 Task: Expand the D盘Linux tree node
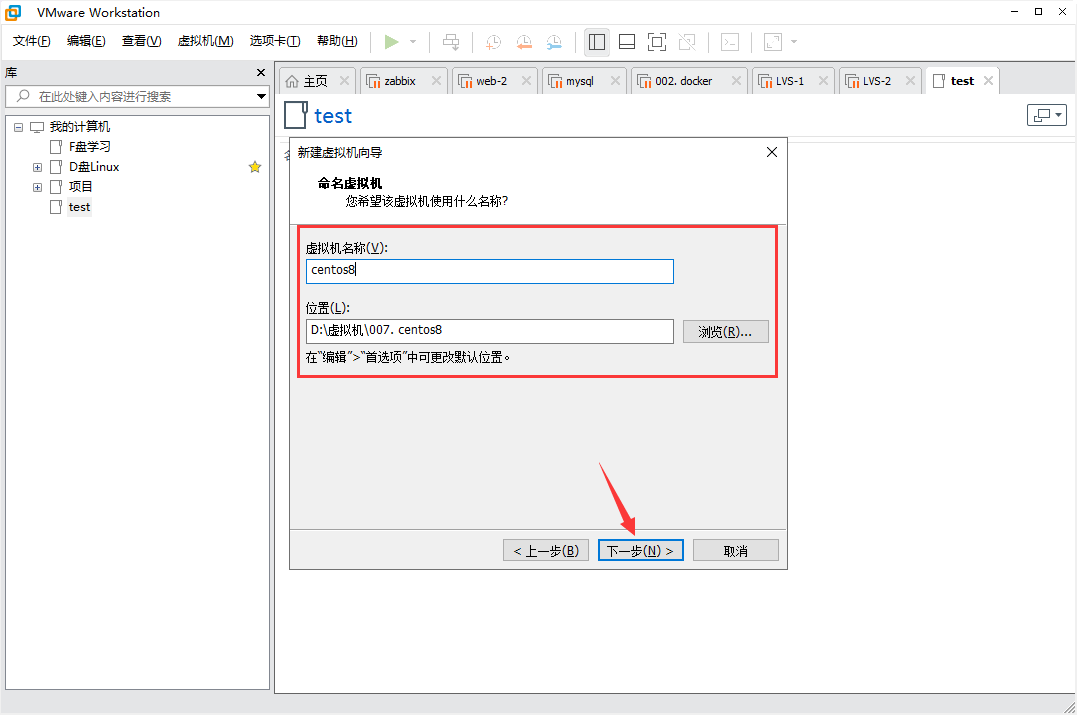click(x=38, y=167)
